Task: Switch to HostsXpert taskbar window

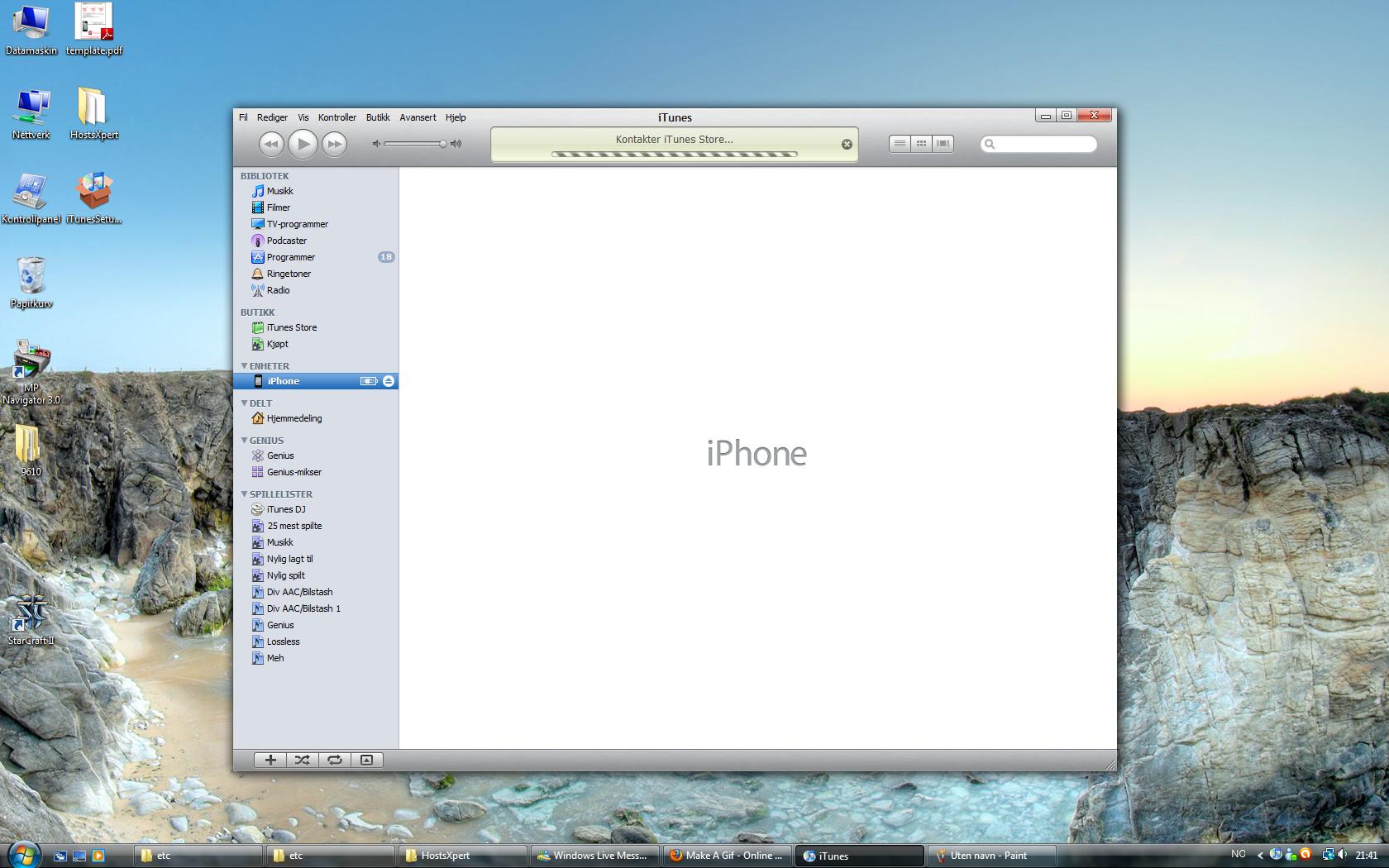Action: (462, 856)
